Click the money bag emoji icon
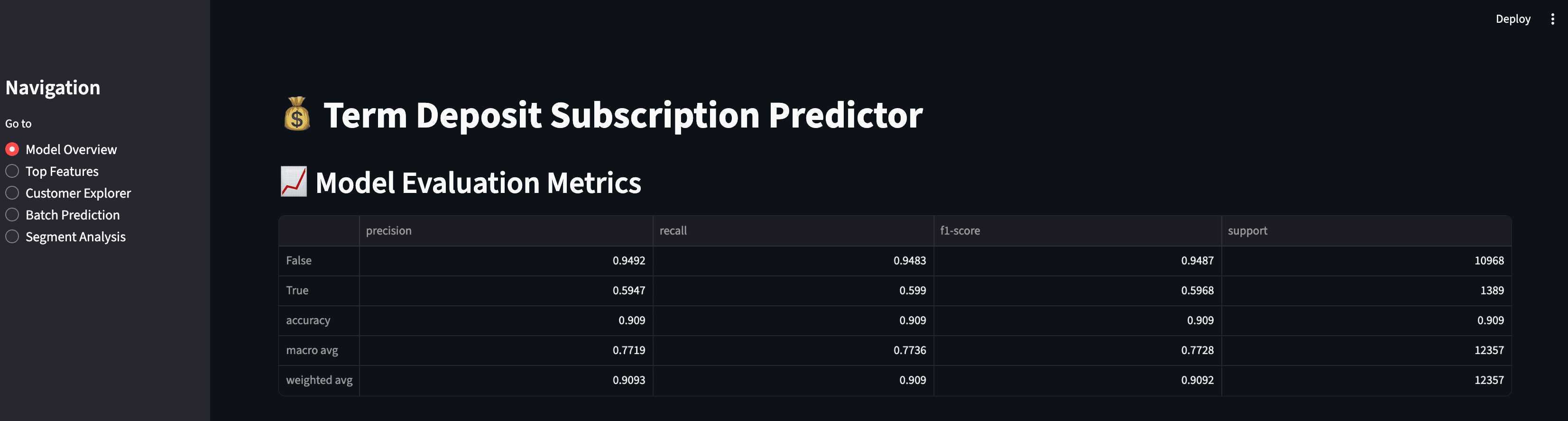The image size is (1568, 421). tap(297, 114)
